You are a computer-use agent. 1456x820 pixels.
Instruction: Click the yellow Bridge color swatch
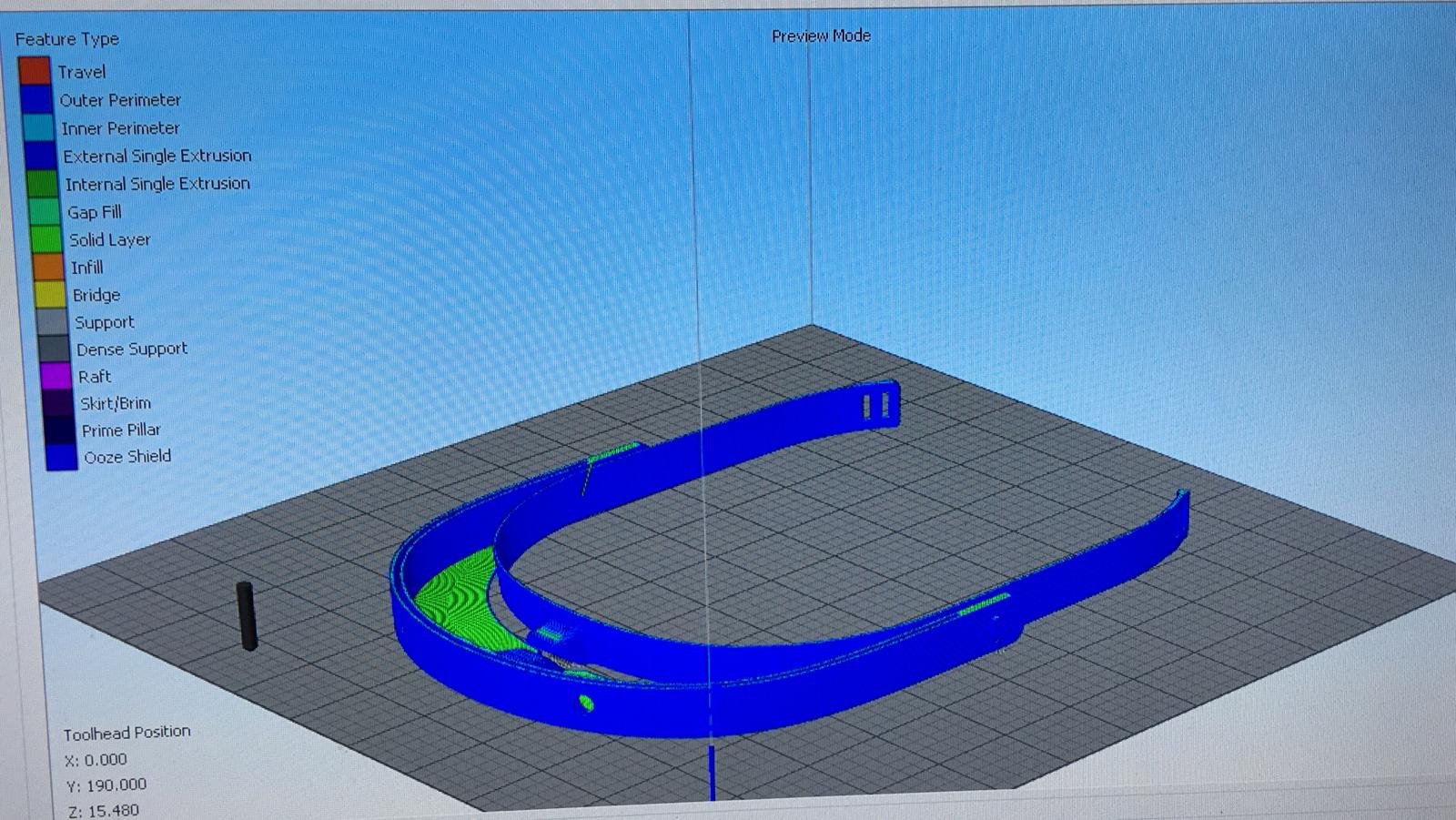click(50, 295)
